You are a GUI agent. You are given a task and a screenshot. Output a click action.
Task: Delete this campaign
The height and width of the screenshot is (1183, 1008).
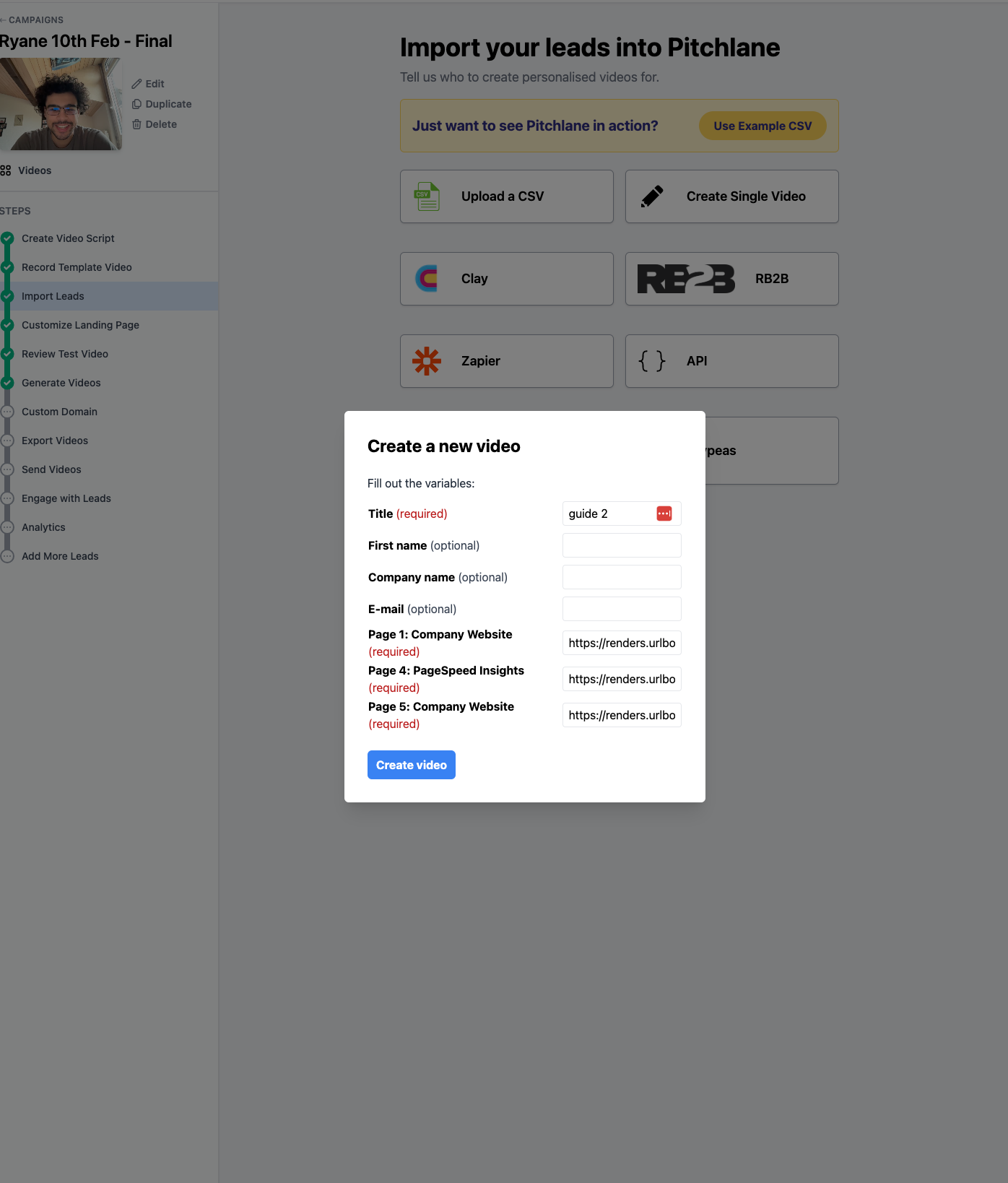click(x=155, y=124)
